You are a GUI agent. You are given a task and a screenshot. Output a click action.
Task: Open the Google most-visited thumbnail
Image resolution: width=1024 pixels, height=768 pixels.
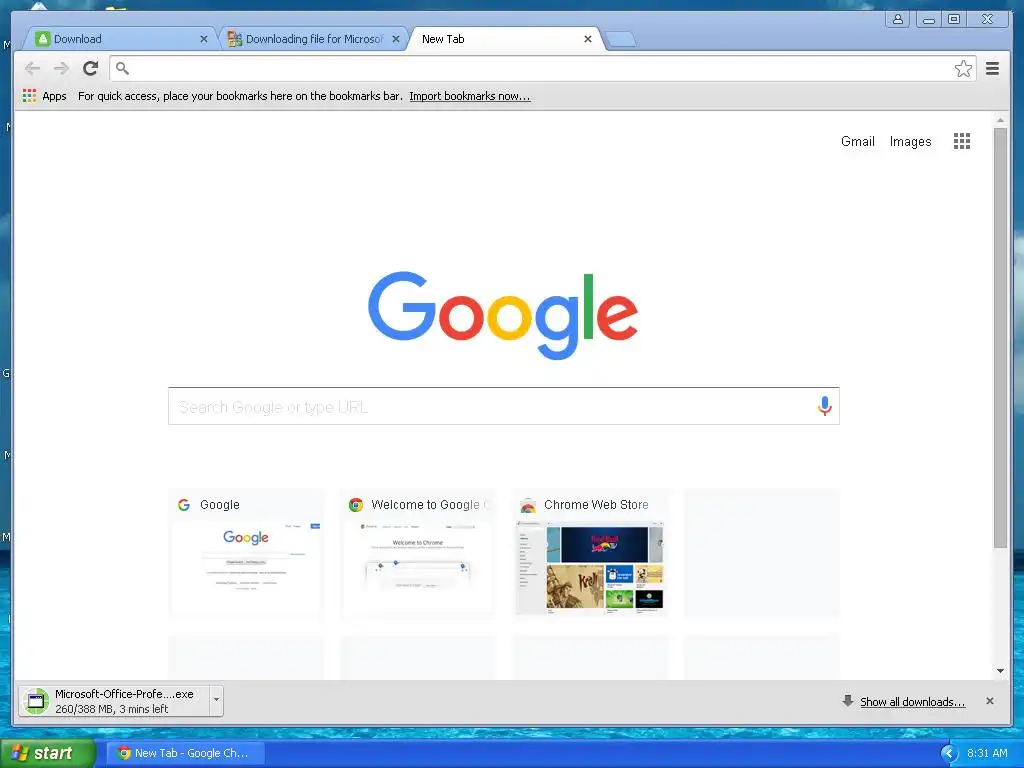click(246, 553)
